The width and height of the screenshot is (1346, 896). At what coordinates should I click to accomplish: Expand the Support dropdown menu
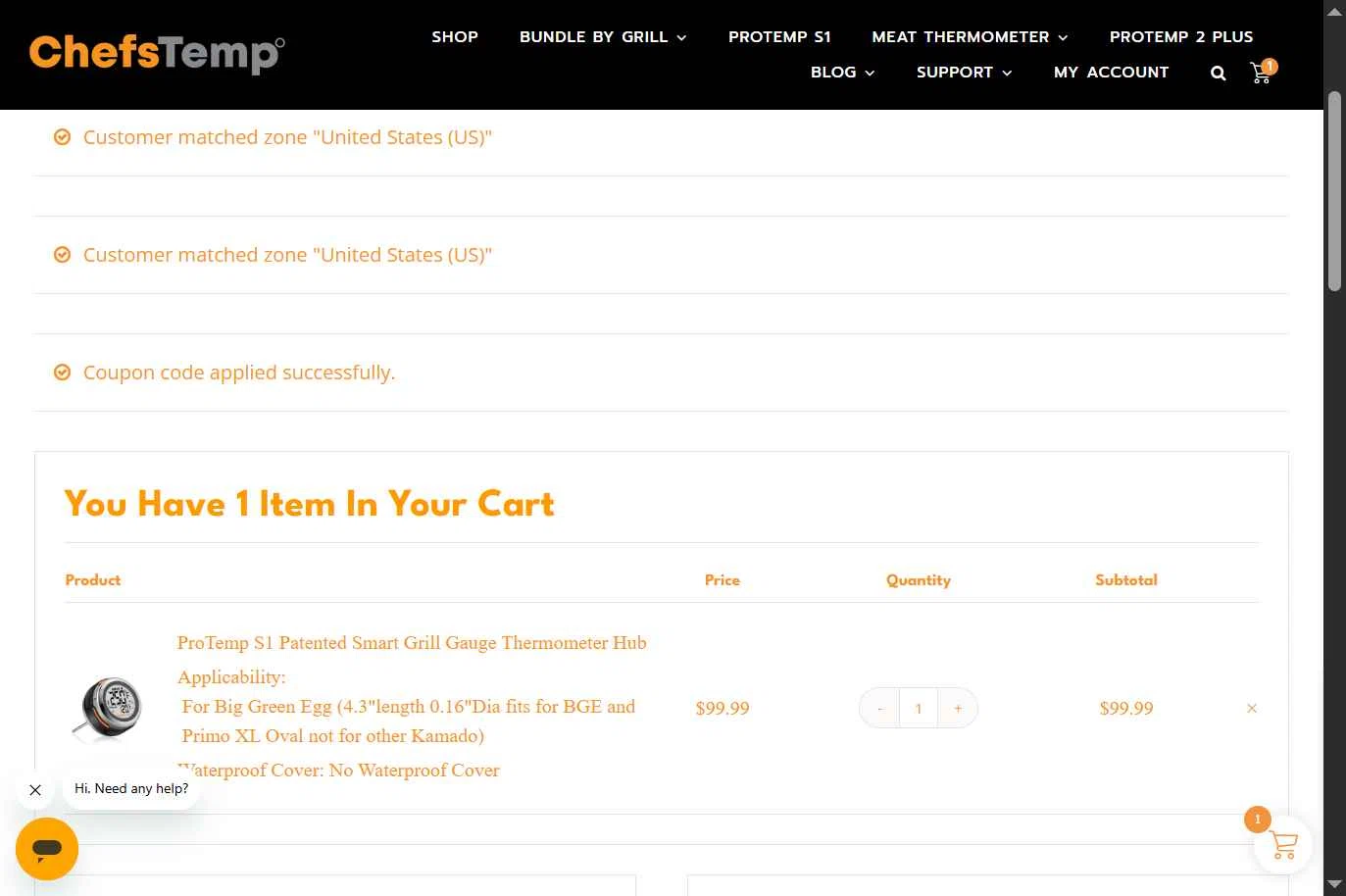pyautogui.click(x=964, y=73)
